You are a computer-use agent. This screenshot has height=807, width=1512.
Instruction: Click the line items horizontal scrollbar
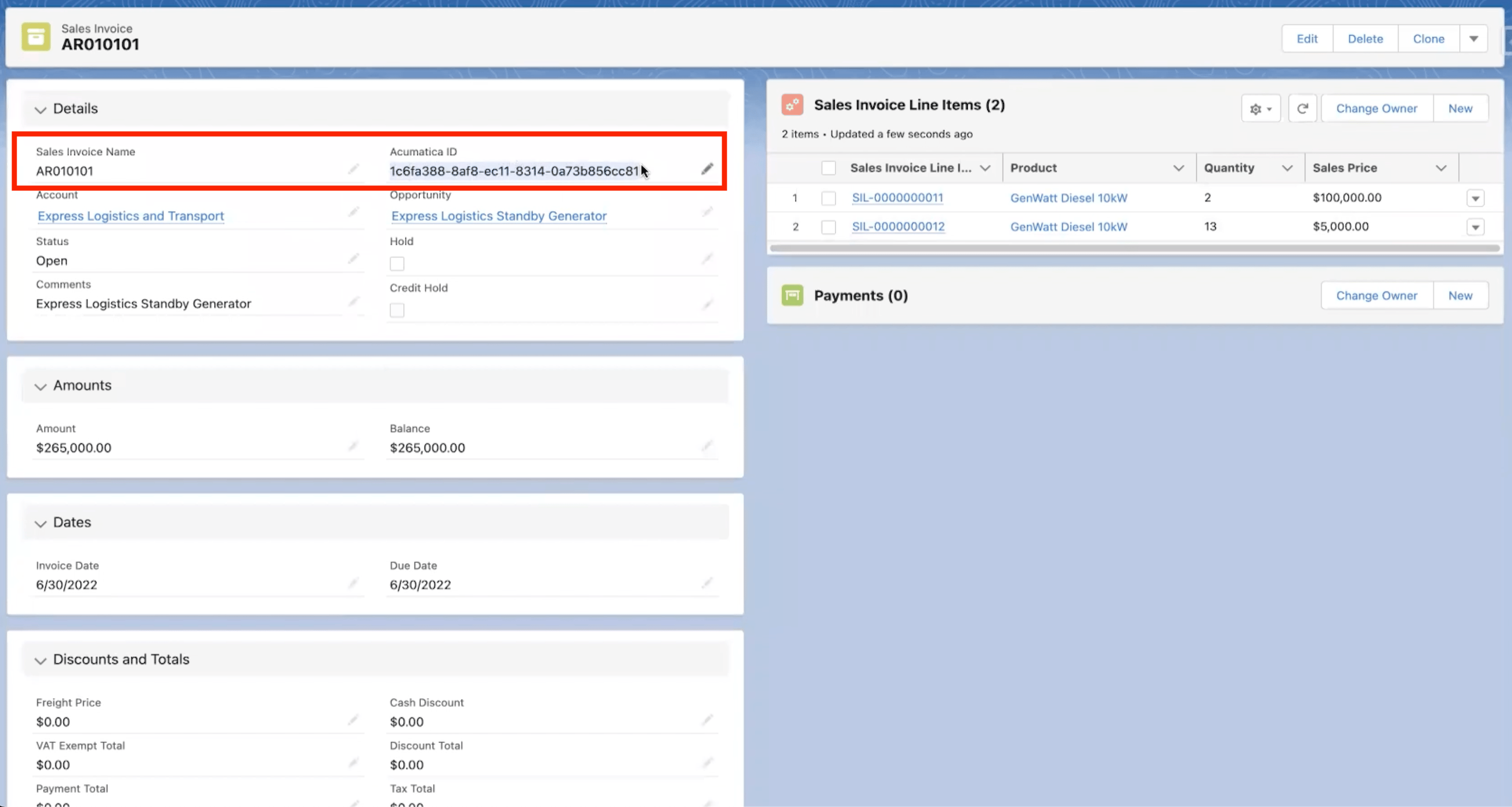coord(1134,249)
